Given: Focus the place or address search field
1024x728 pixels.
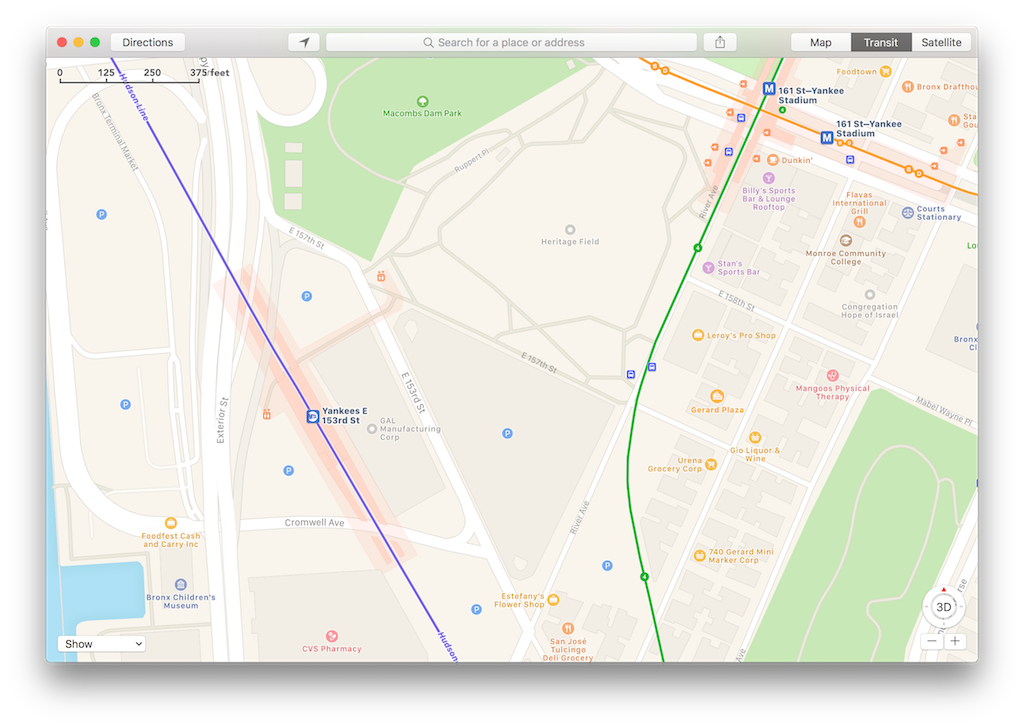Looking at the screenshot, I should (511, 42).
